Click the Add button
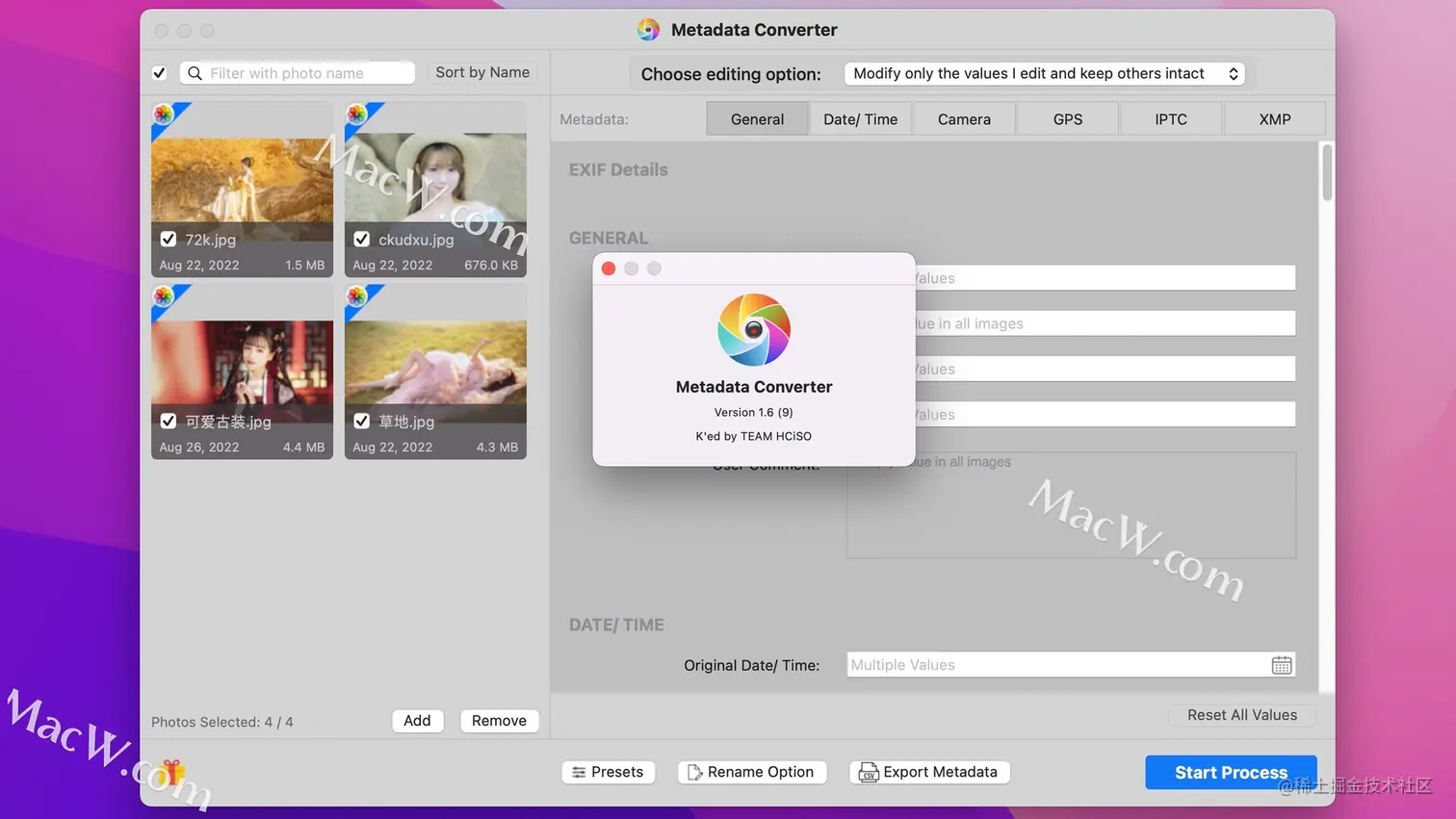Viewport: 1456px width, 819px height. [417, 721]
